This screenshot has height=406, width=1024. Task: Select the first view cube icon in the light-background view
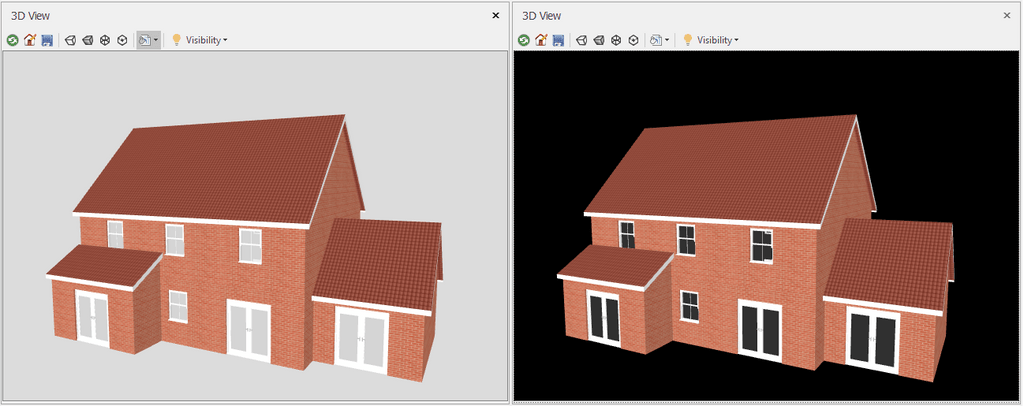pyautogui.click(x=70, y=40)
